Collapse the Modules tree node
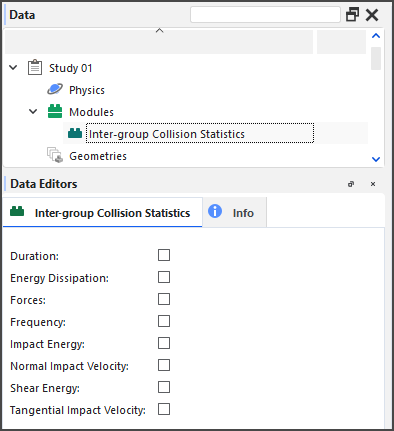This screenshot has height=431, width=394. [33, 112]
